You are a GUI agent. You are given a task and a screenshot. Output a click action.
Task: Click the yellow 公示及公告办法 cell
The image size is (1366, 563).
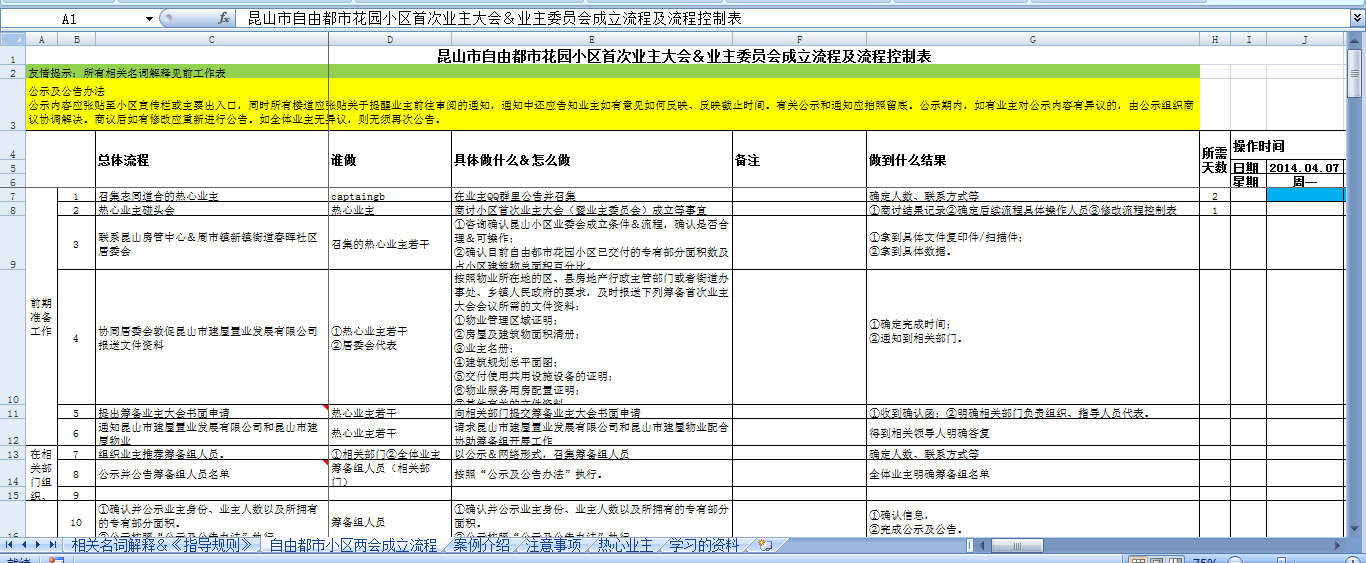point(612,106)
